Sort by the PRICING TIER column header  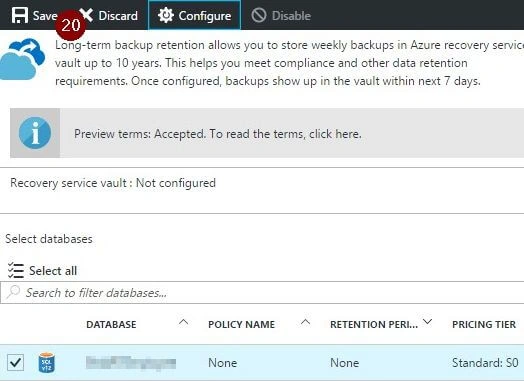[484, 324]
